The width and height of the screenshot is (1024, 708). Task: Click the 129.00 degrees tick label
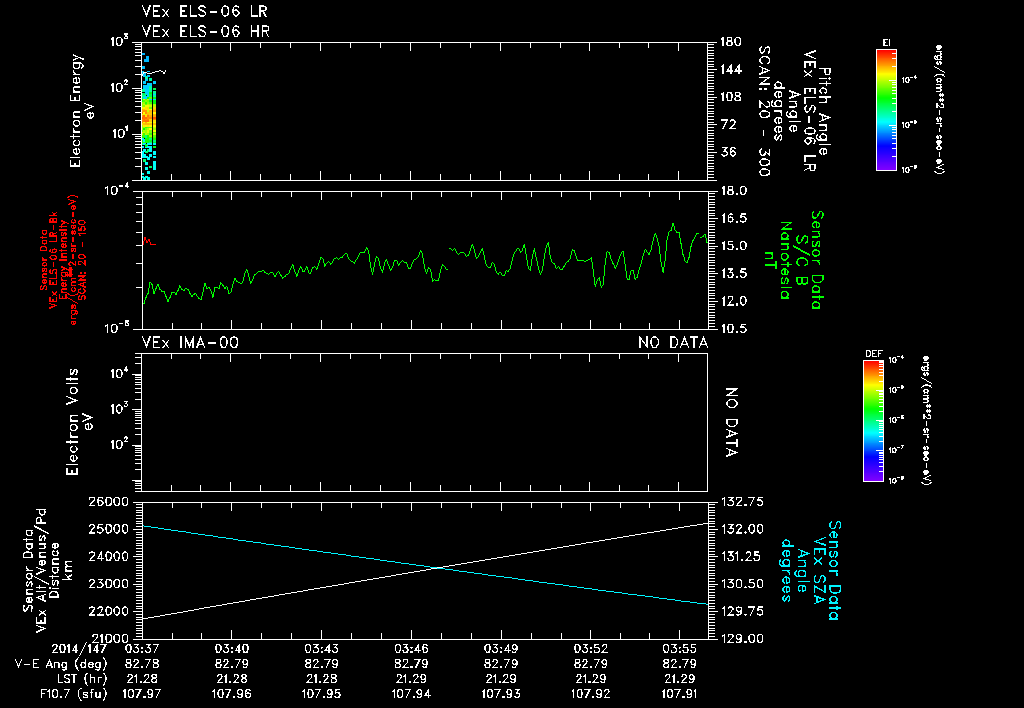[741, 639]
